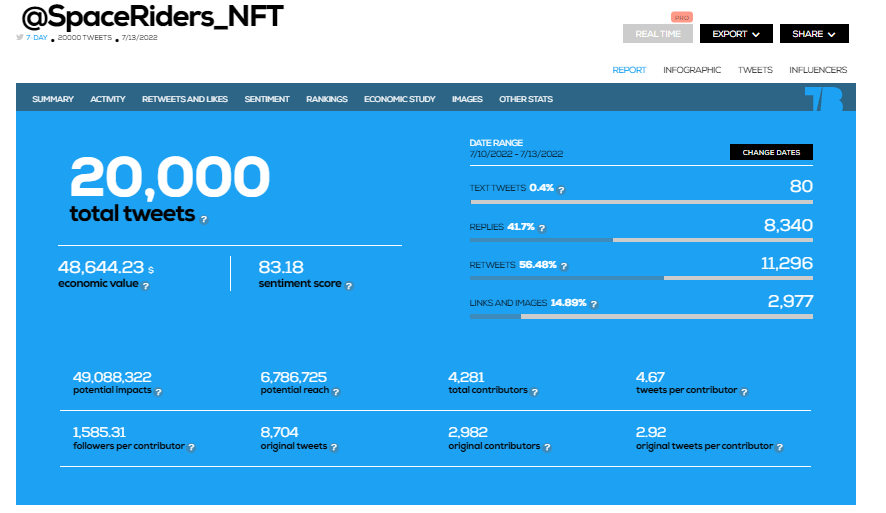Click the retweets count 11,296
Image resolution: width=886 pixels, height=513 pixels.
click(x=787, y=263)
